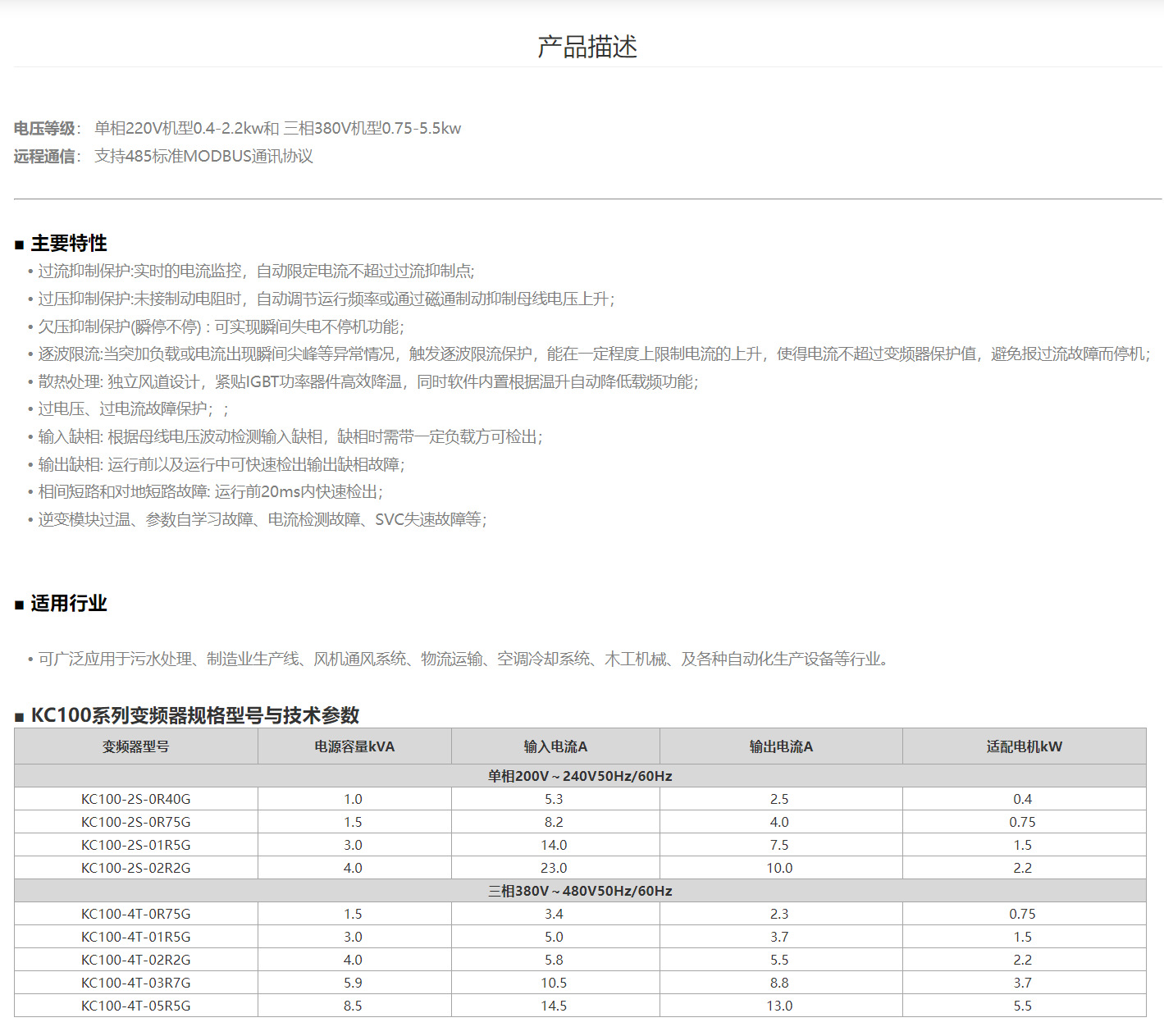The width and height of the screenshot is (1164, 1036).
Task: Click output current 3.7 for KC100-4T-01R5G
Action: [x=779, y=937]
